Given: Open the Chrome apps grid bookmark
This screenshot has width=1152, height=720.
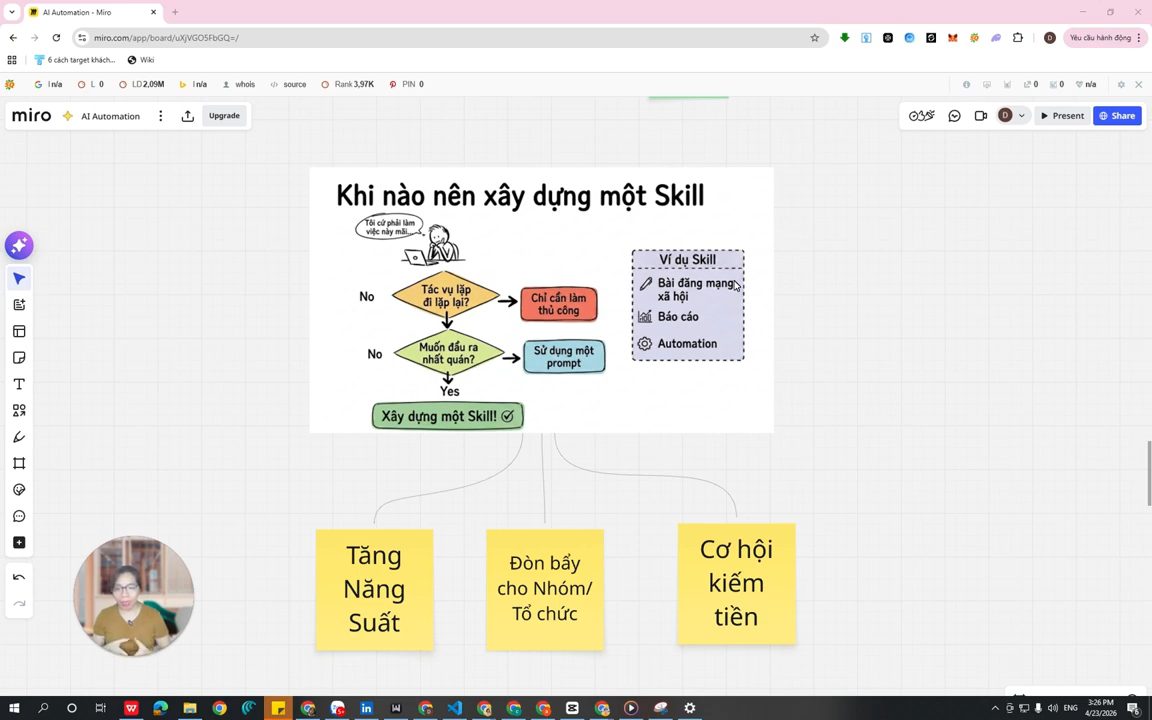Looking at the screenshot, I should [12, 60].
